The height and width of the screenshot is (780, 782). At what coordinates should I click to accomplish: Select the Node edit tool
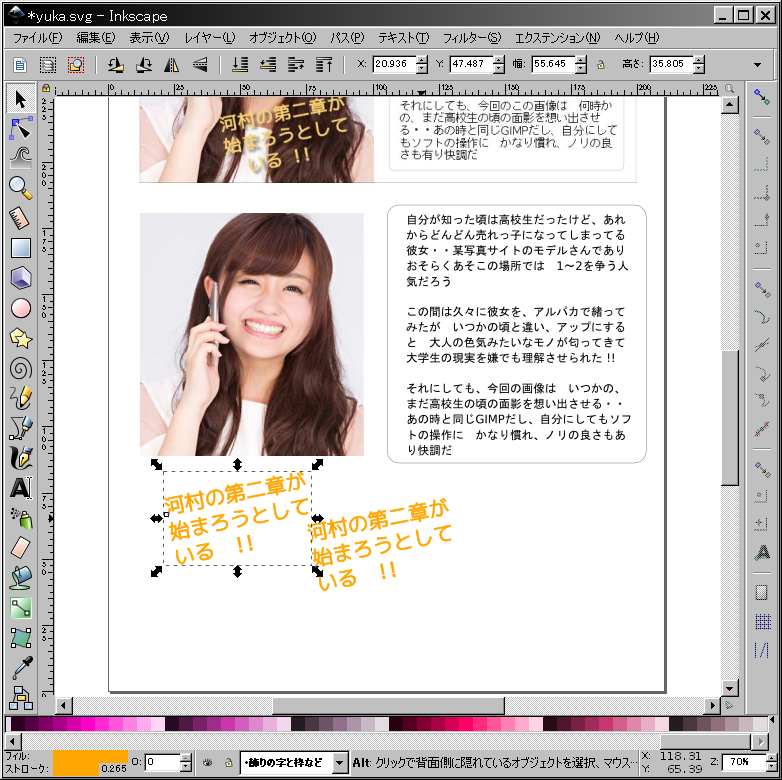pos(20,129)
